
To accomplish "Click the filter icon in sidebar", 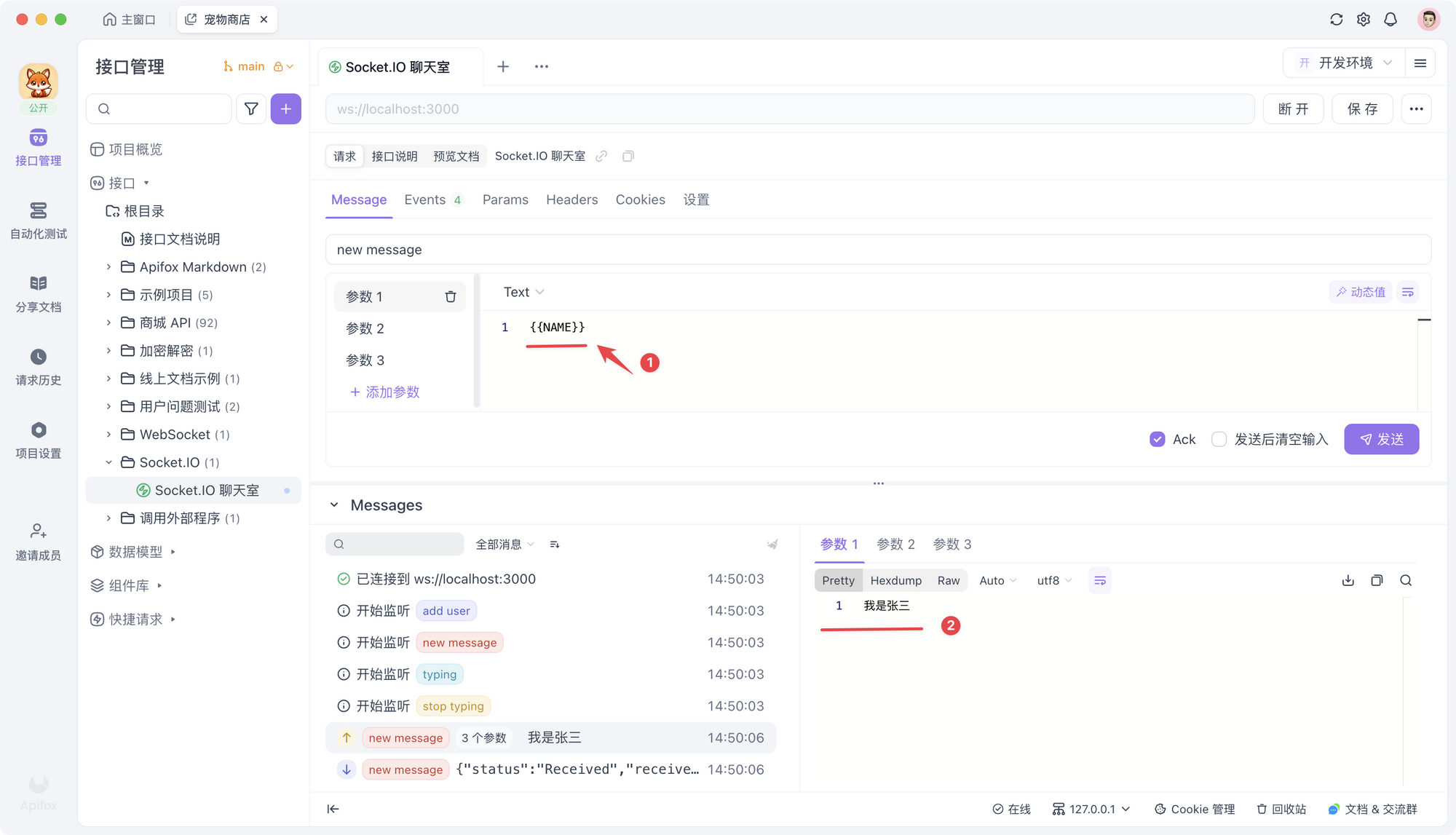I will click(x=251, y=108).
